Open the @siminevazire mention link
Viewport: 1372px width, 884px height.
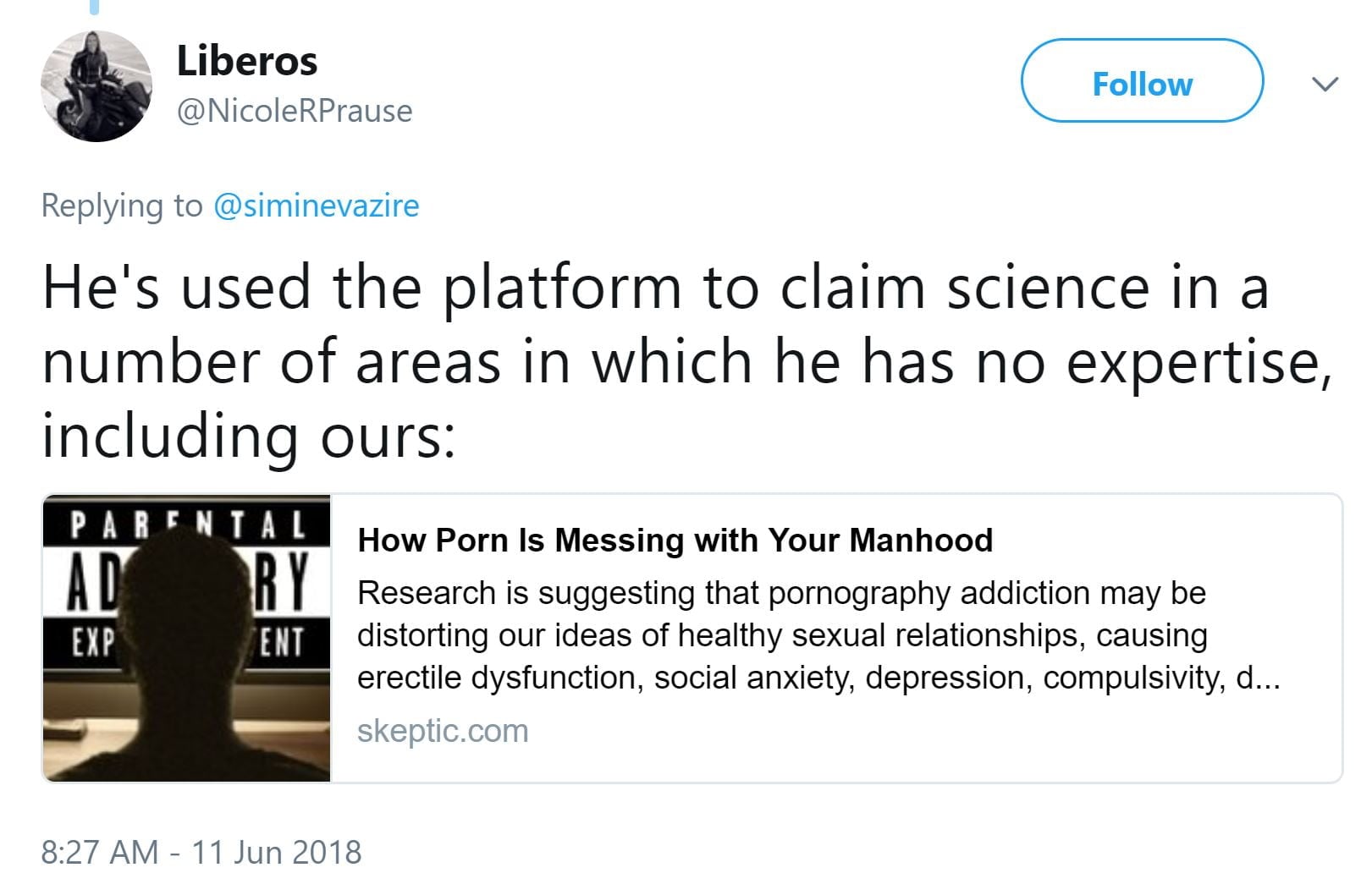point(316,206)
